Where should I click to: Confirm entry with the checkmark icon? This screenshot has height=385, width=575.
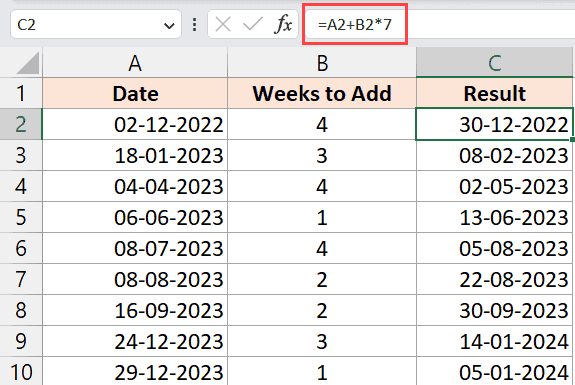point(253,25)
